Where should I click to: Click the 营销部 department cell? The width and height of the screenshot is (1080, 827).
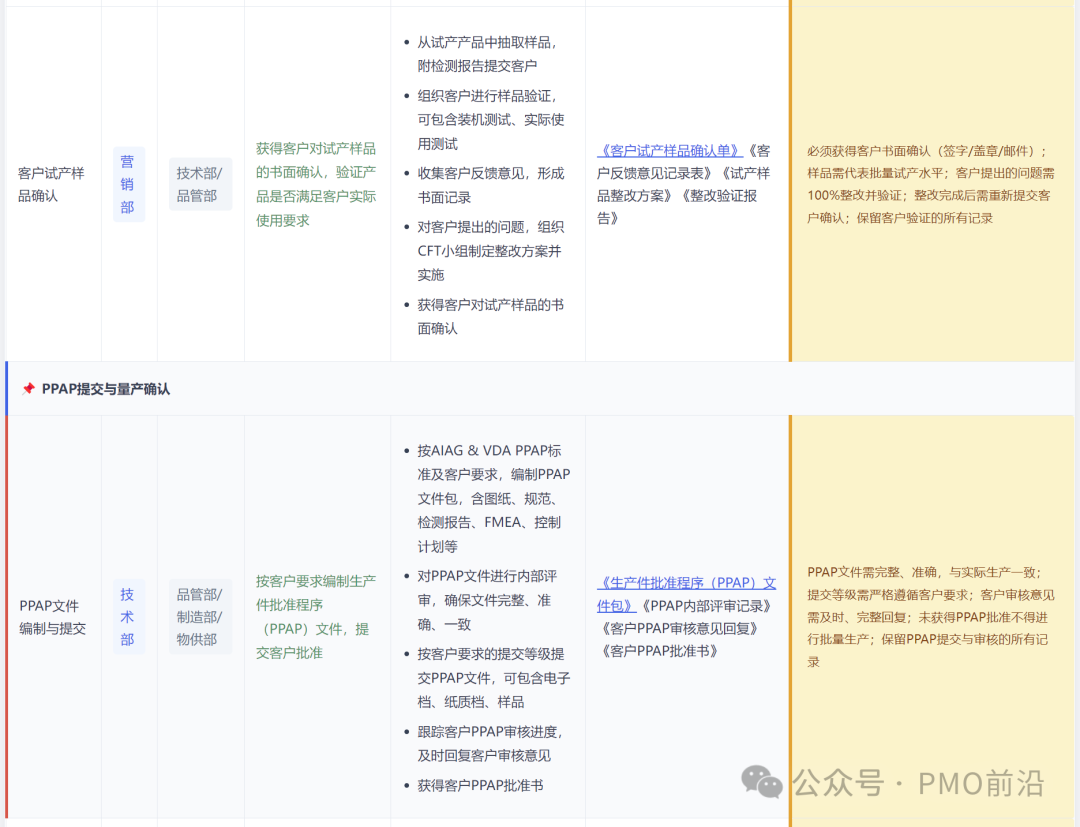[128, 184]
